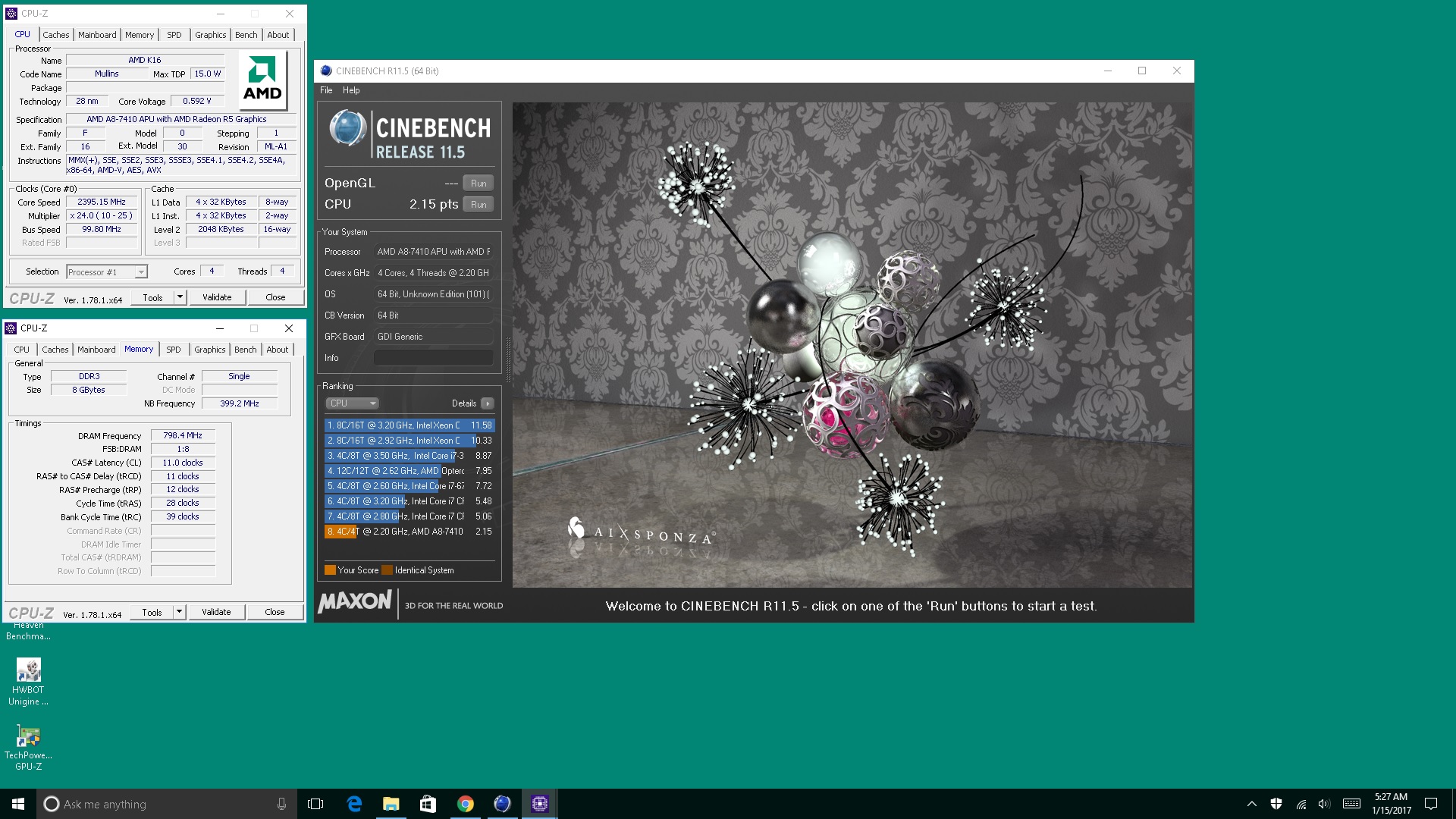Switch to CPU tab in bottom CPU-Z
Viewport: 1456px width, 819px height.
22,350
